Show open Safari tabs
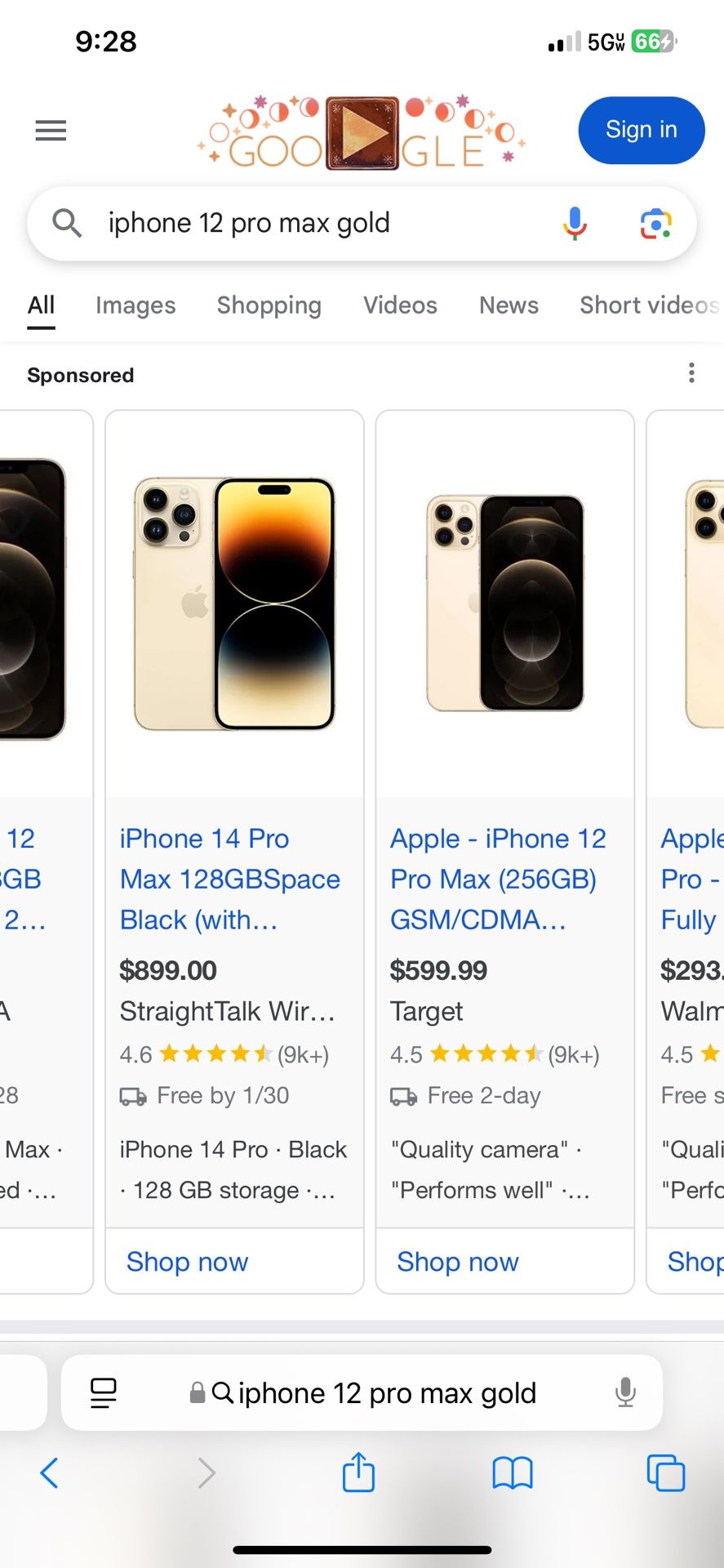The height and width of the screenshot is (1568, 724). (665, 1473)
